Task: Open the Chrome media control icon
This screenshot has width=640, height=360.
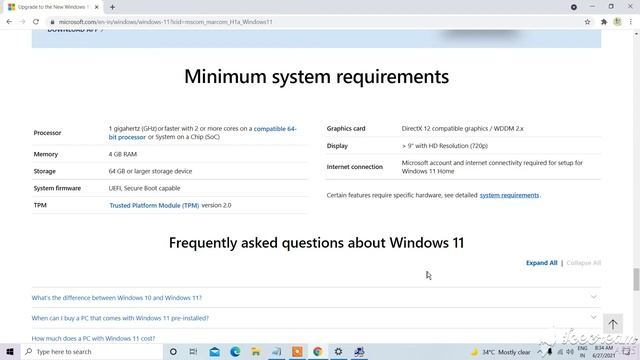Action: pyautogui.click(x=573, y=7)
